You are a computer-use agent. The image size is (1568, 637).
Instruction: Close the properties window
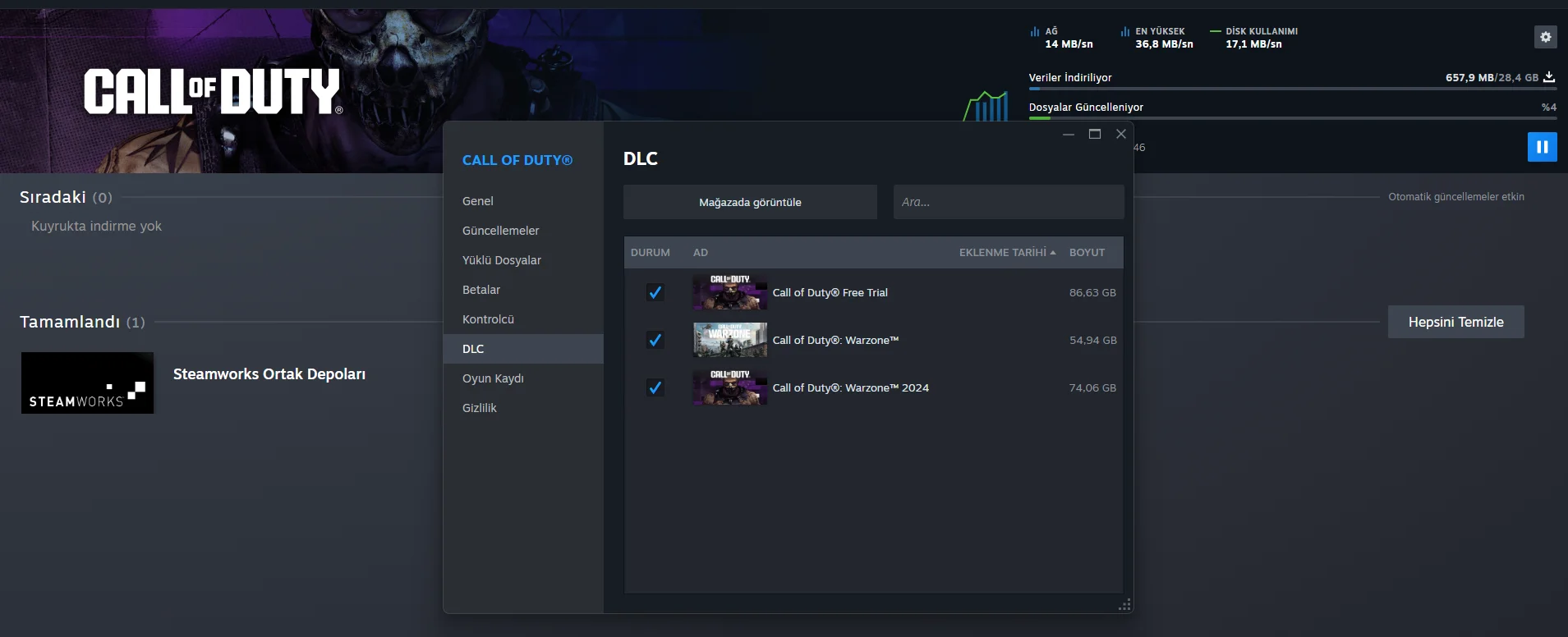point(1121,134)
